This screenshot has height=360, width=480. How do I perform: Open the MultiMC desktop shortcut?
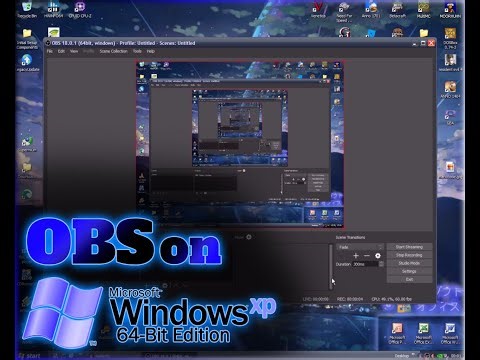click(x=424, y=10)
